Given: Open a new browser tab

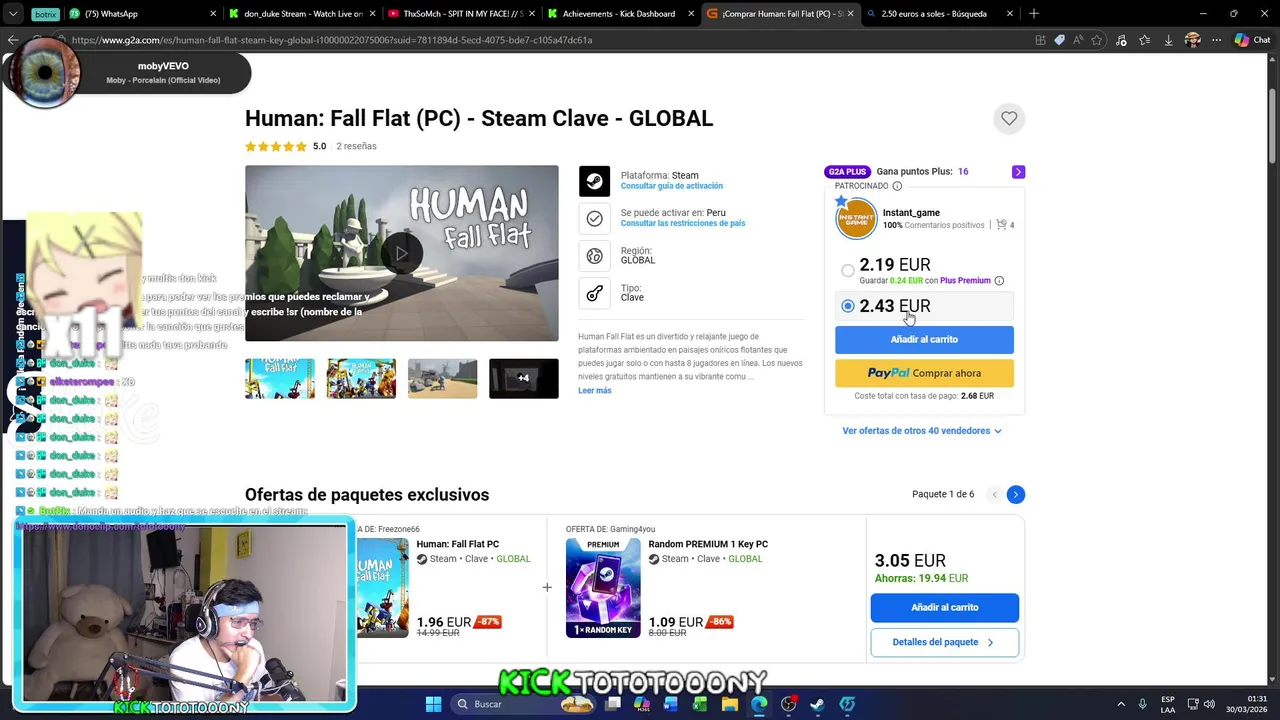Looking at the screenshot, I should pyautogui.click(x=1034, y=14).
